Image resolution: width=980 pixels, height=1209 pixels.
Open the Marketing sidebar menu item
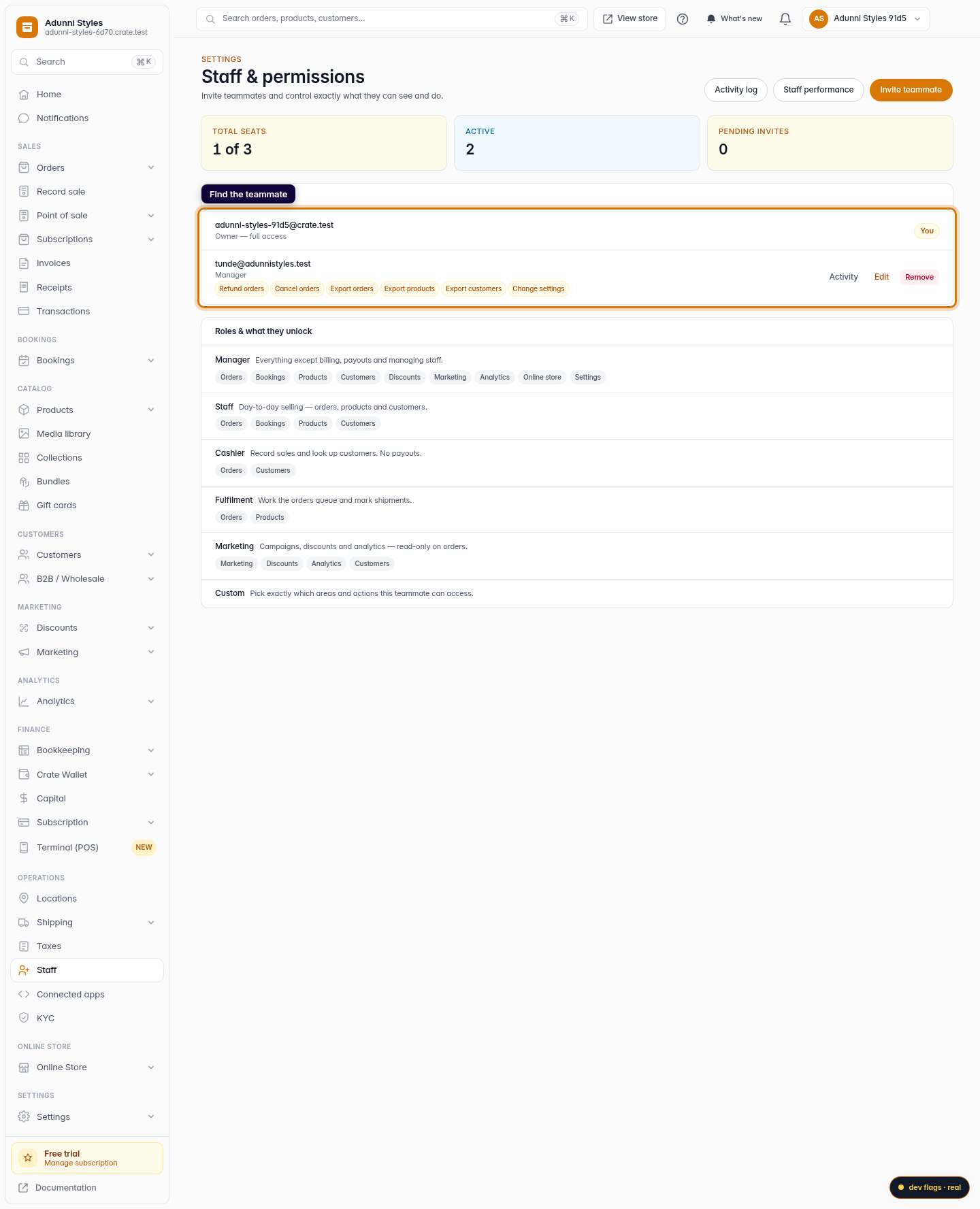coord(87,652)
